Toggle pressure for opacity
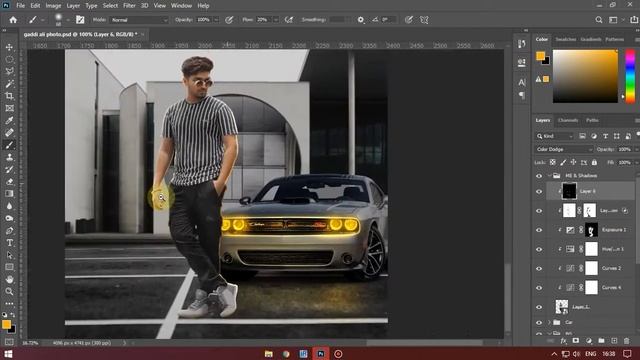640x360 pixels. (229, 20)
